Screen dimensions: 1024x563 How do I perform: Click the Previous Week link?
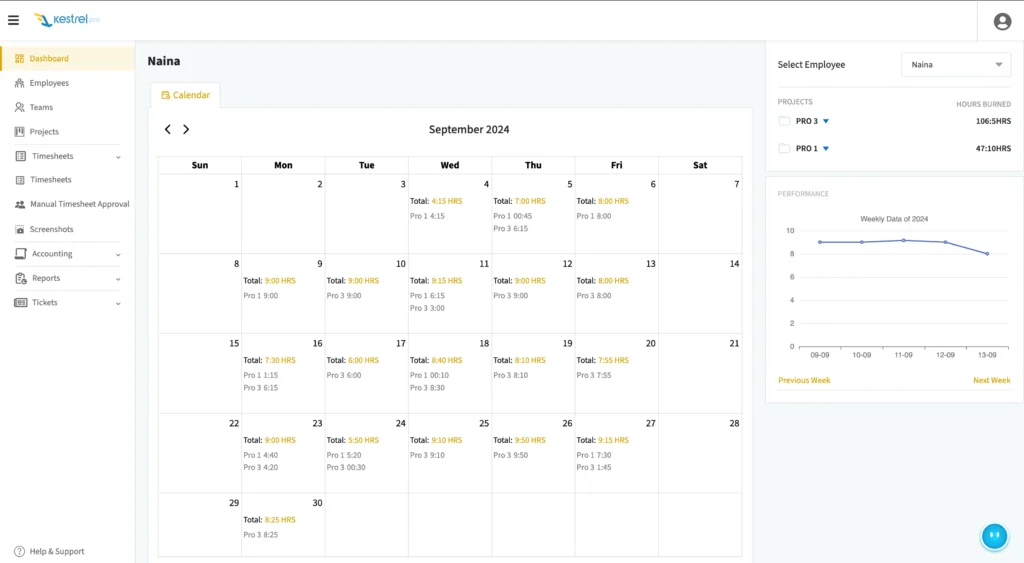(x=804, y=380)
